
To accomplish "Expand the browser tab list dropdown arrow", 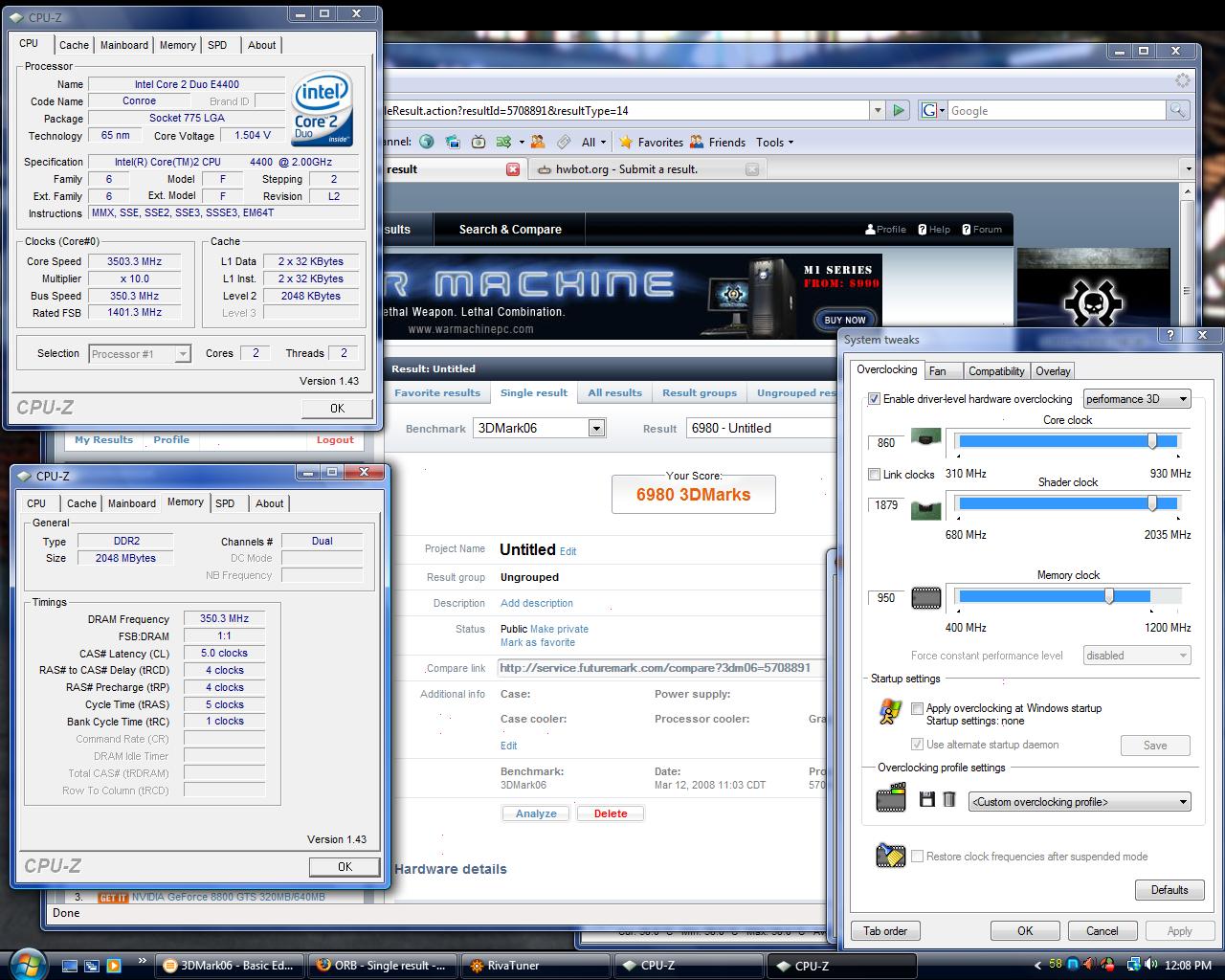I will 1188,169.
